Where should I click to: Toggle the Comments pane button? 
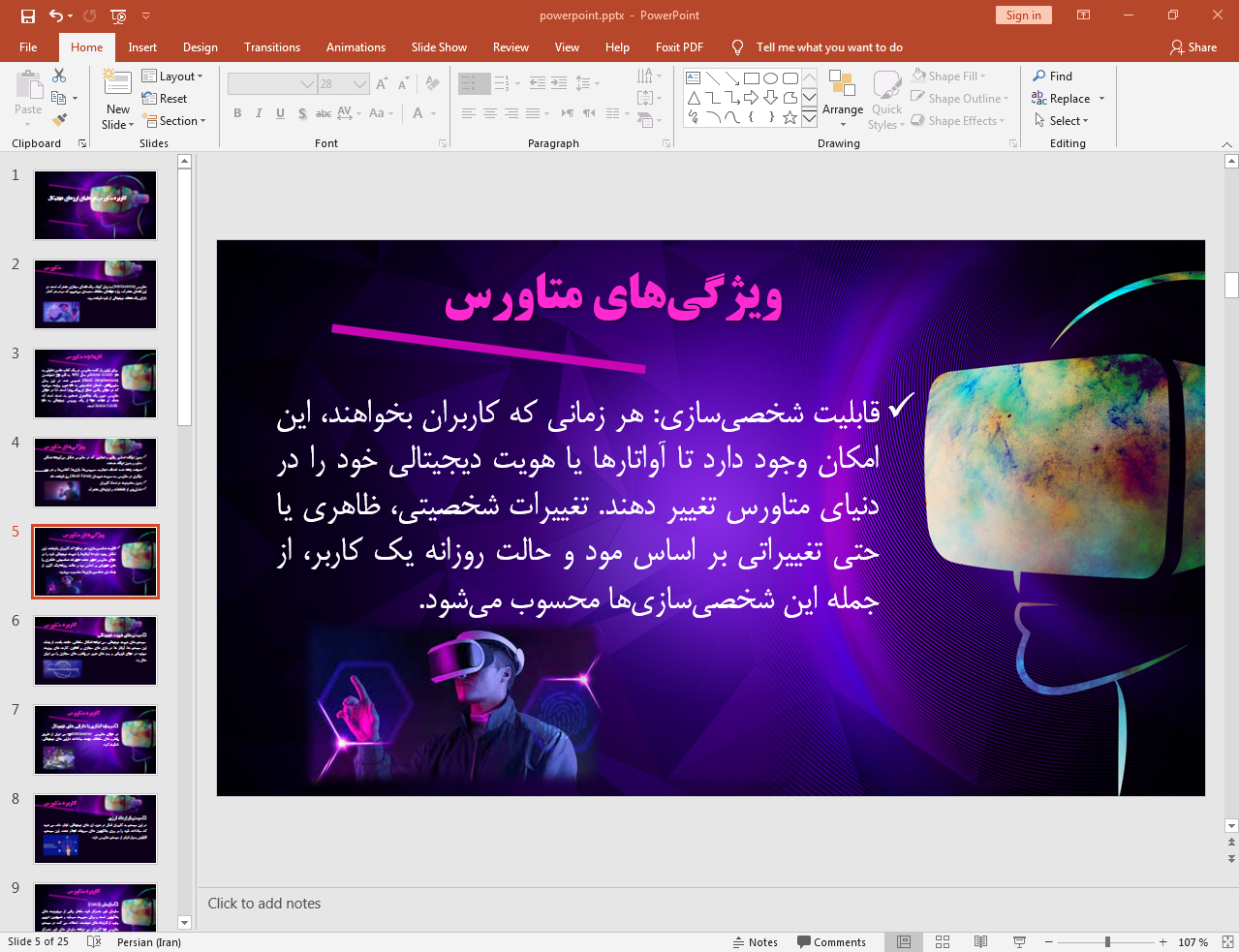coord(831,941)
